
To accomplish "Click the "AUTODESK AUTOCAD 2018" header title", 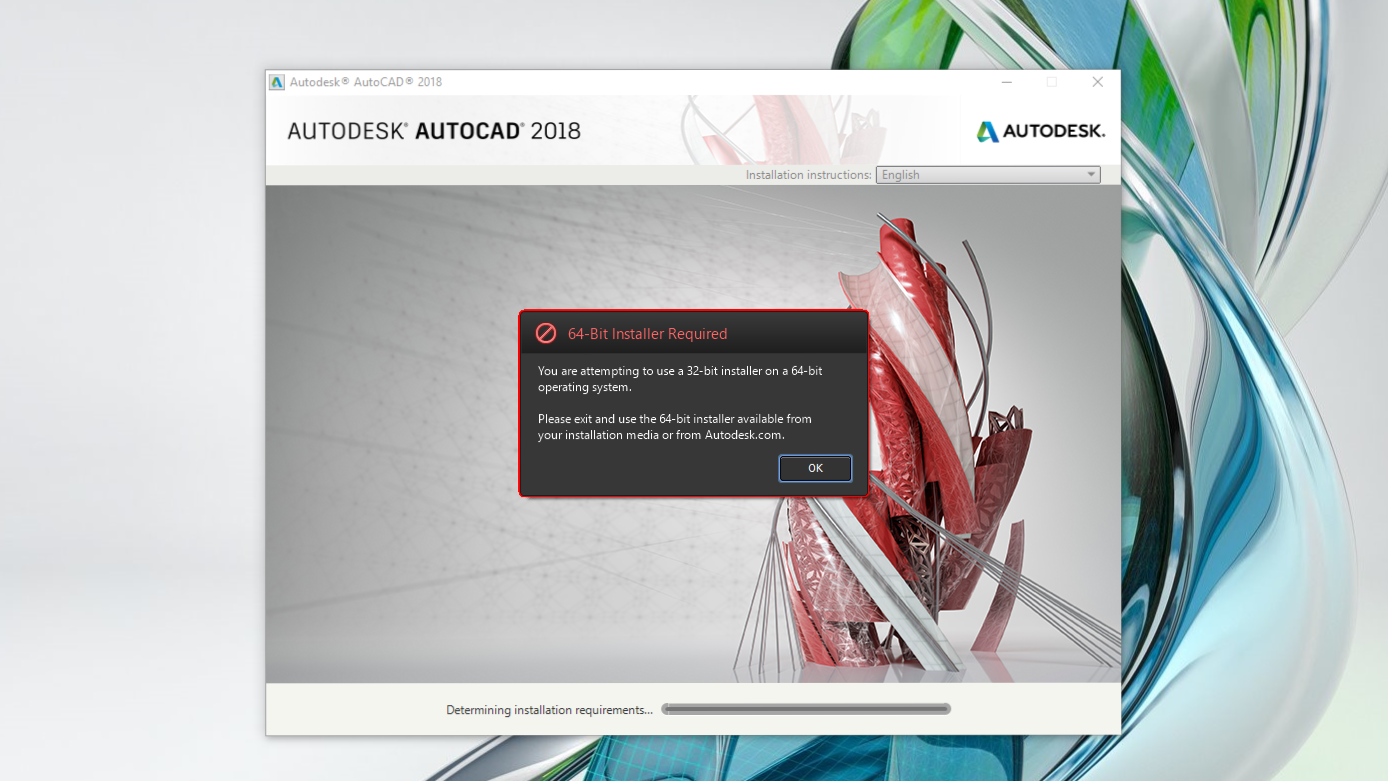I will pyautogui.click(x=434, y=131).
